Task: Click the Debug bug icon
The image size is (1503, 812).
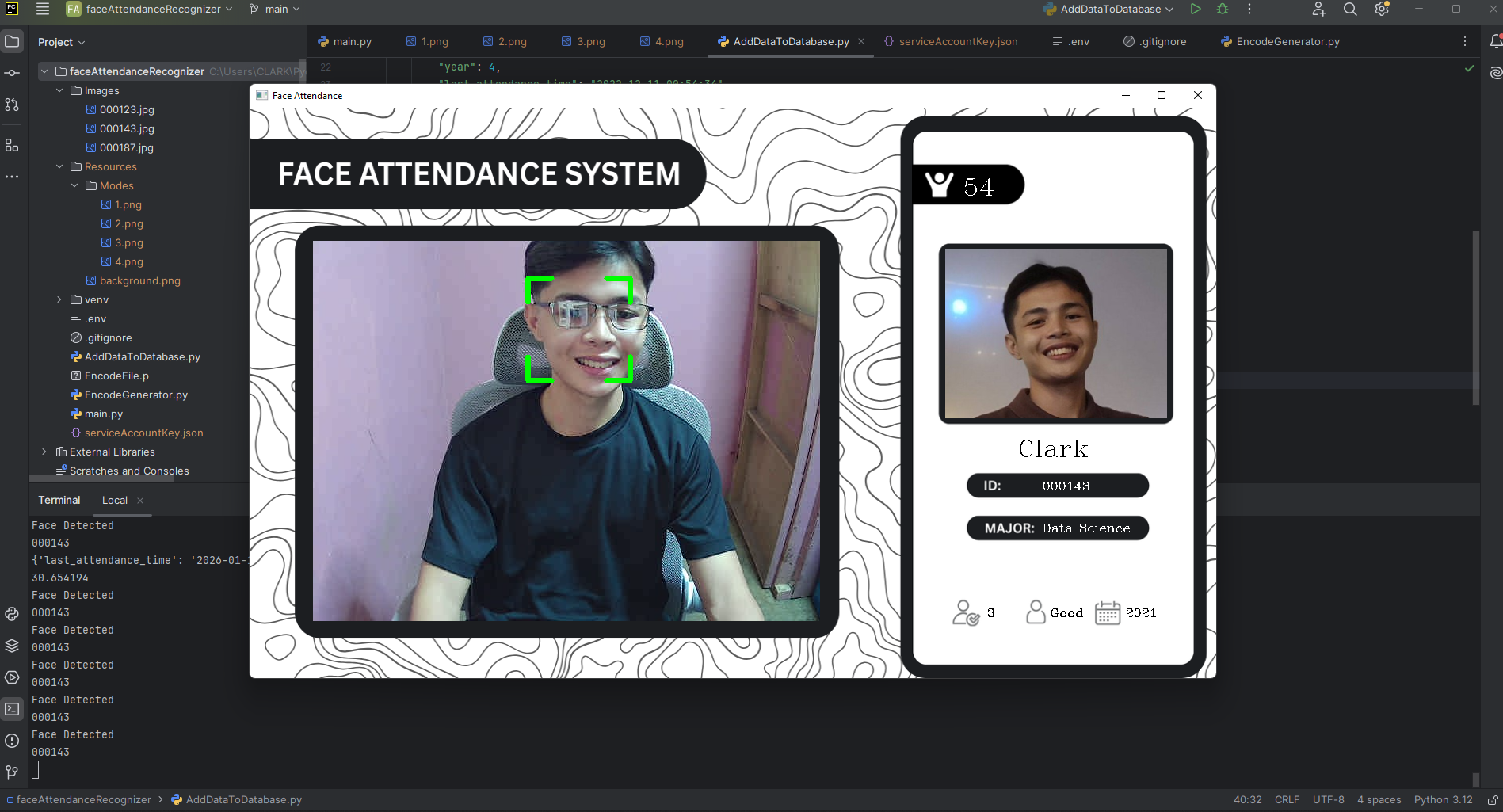Action: (1223, 10)
